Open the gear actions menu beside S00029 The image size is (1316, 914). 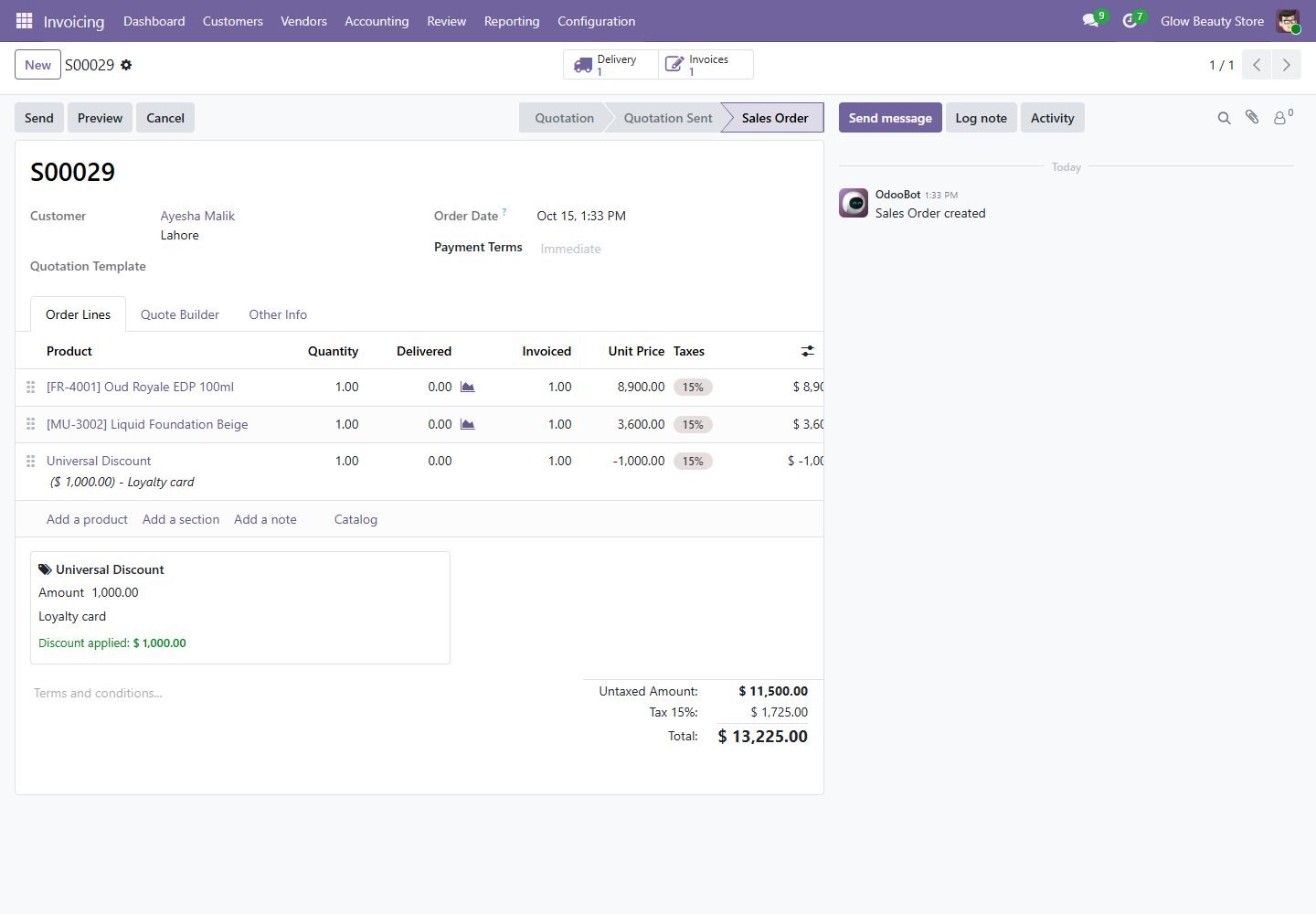pyautogui.click(x=126, y=65)
